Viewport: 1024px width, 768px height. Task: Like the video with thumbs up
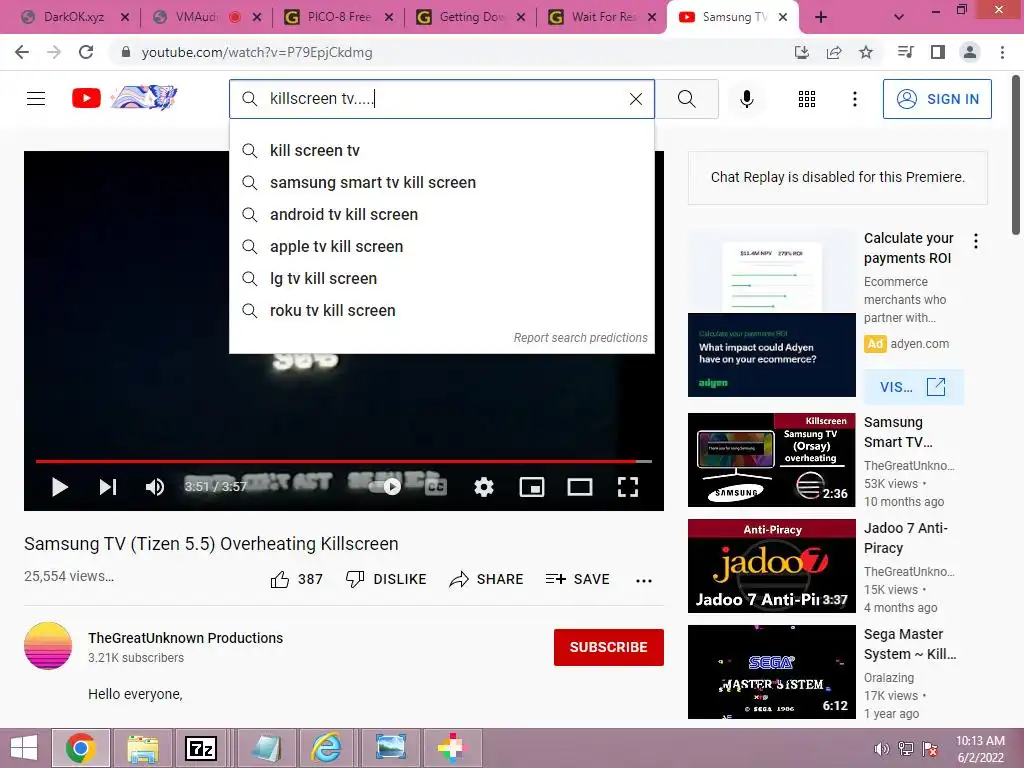(296, 579)
